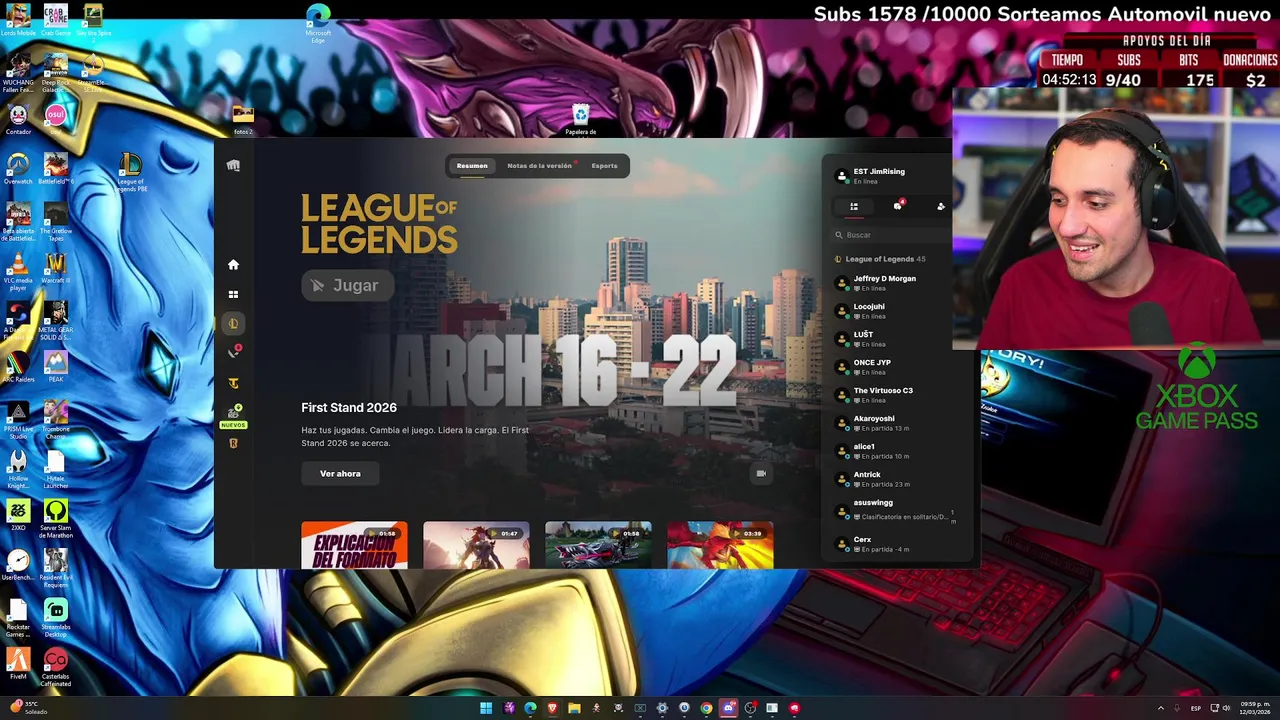The height and width of the screenshot is (720, 1280).
Task: Open VLC media player desktop icon
Action: pyautogui.click(x=18, y=271)
